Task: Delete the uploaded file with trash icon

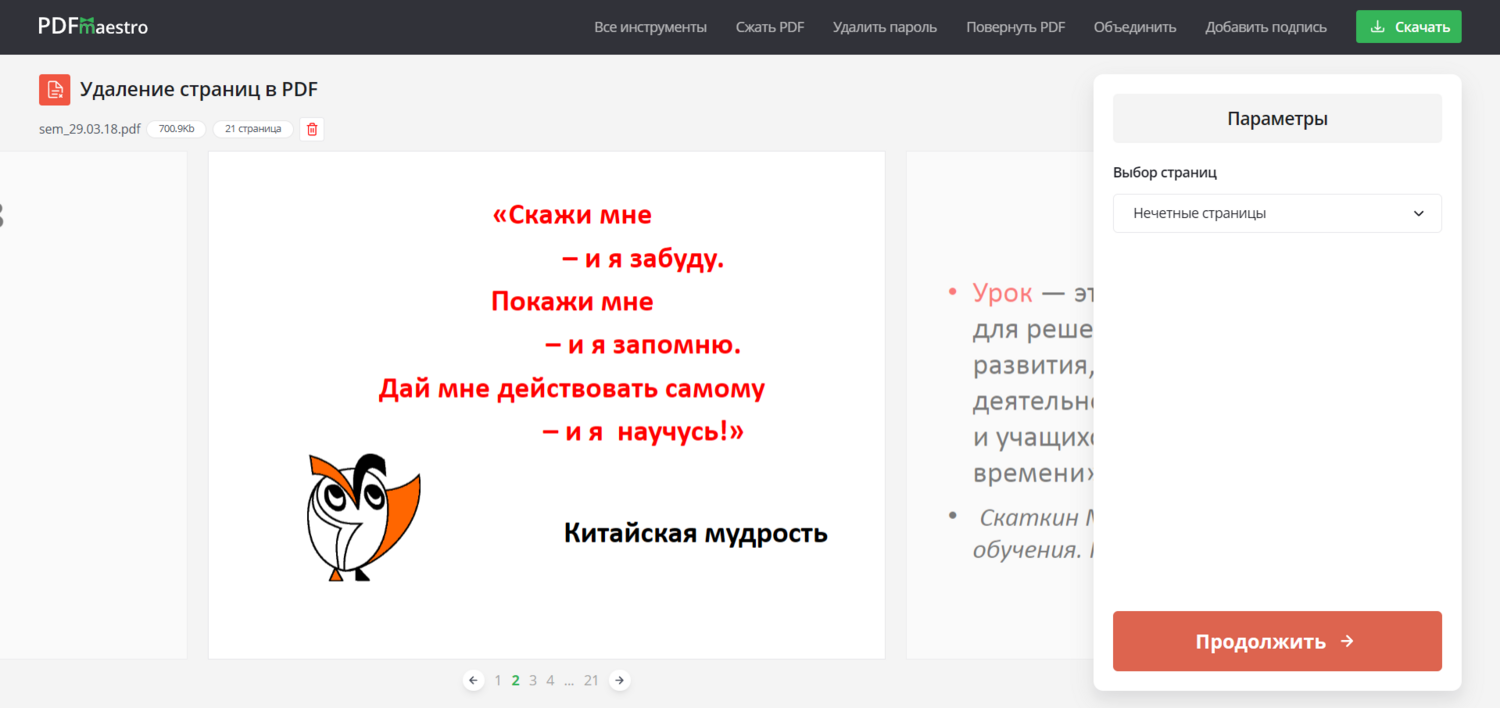Action: [x=312, y=129]
